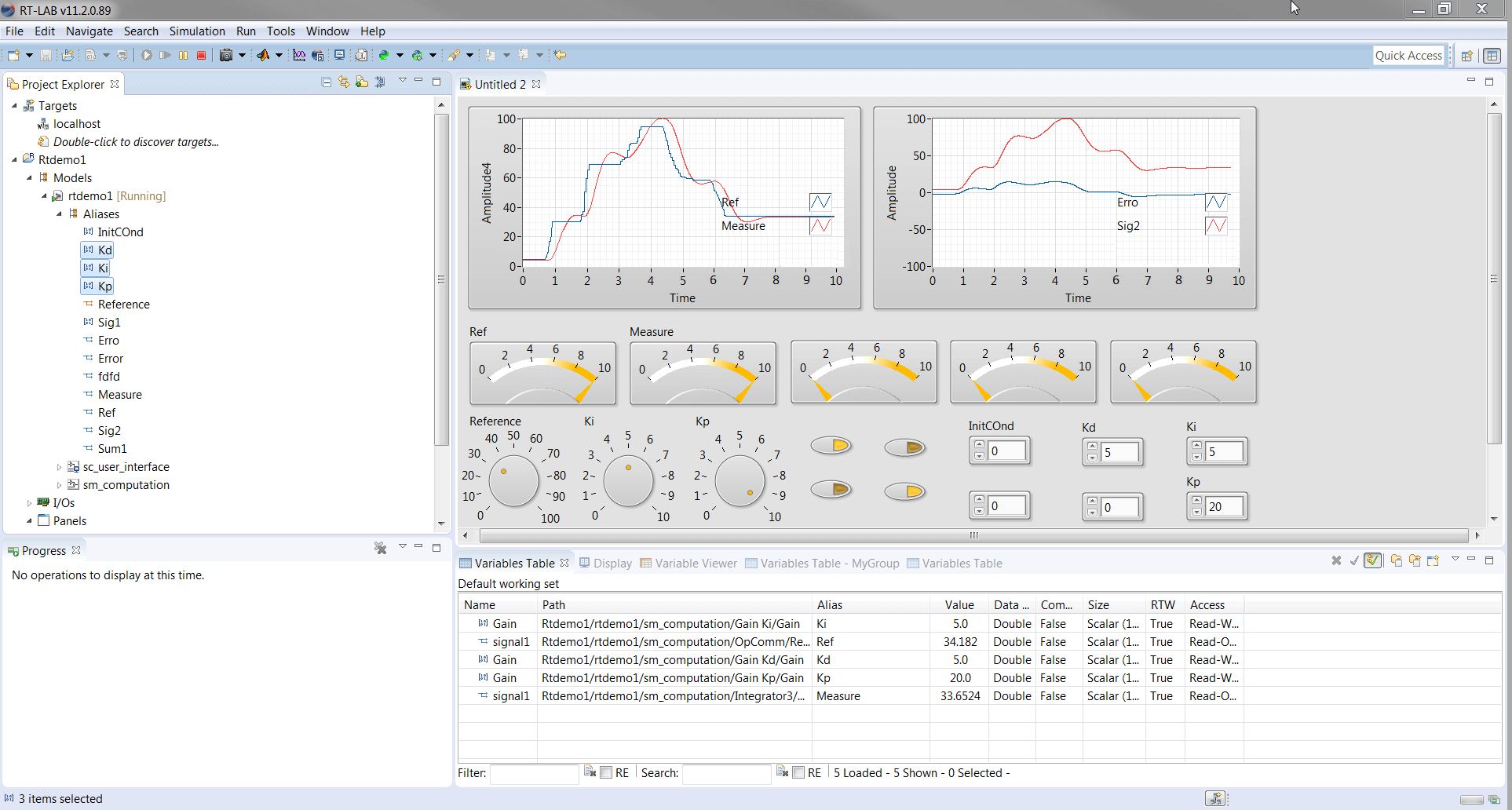The height and width of the screenshot is (810, 1512).
Task: Click the New wizard toolbar icon
Action: click(x=13, y=55)
